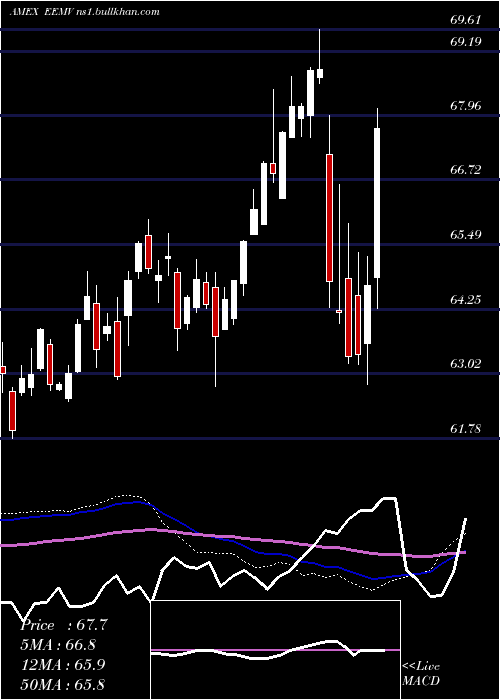Click the 65.49 price level label
The image size is (500, 700).
click(x=466, y=234)
